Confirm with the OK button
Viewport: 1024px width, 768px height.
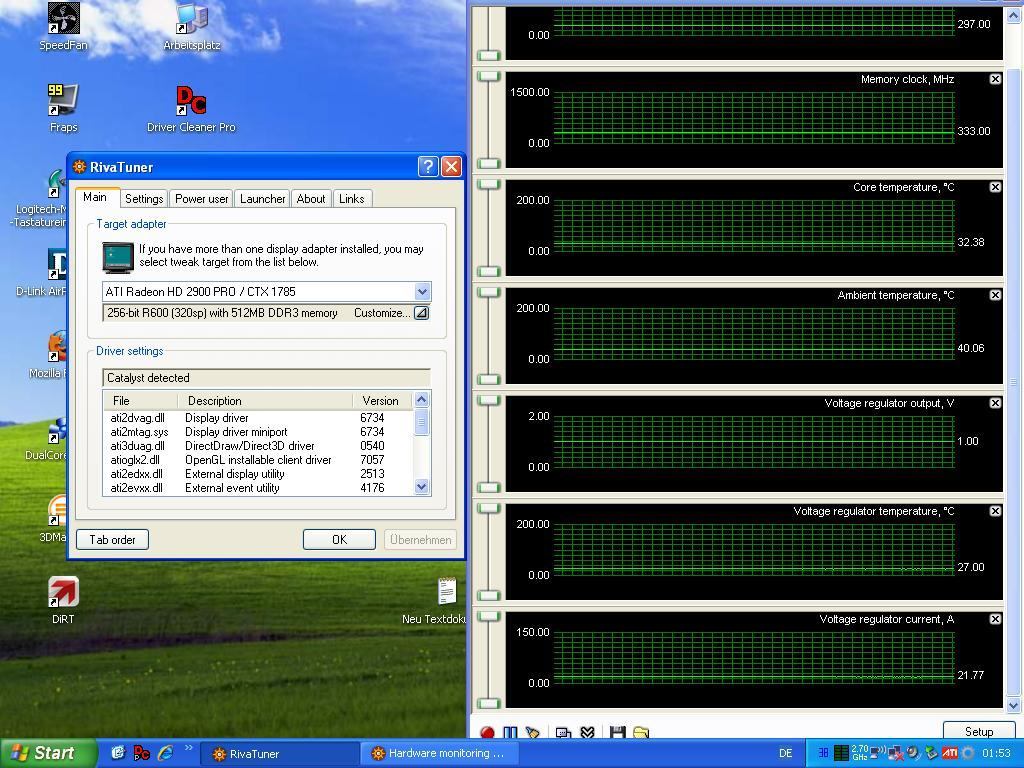coord(339,539)
